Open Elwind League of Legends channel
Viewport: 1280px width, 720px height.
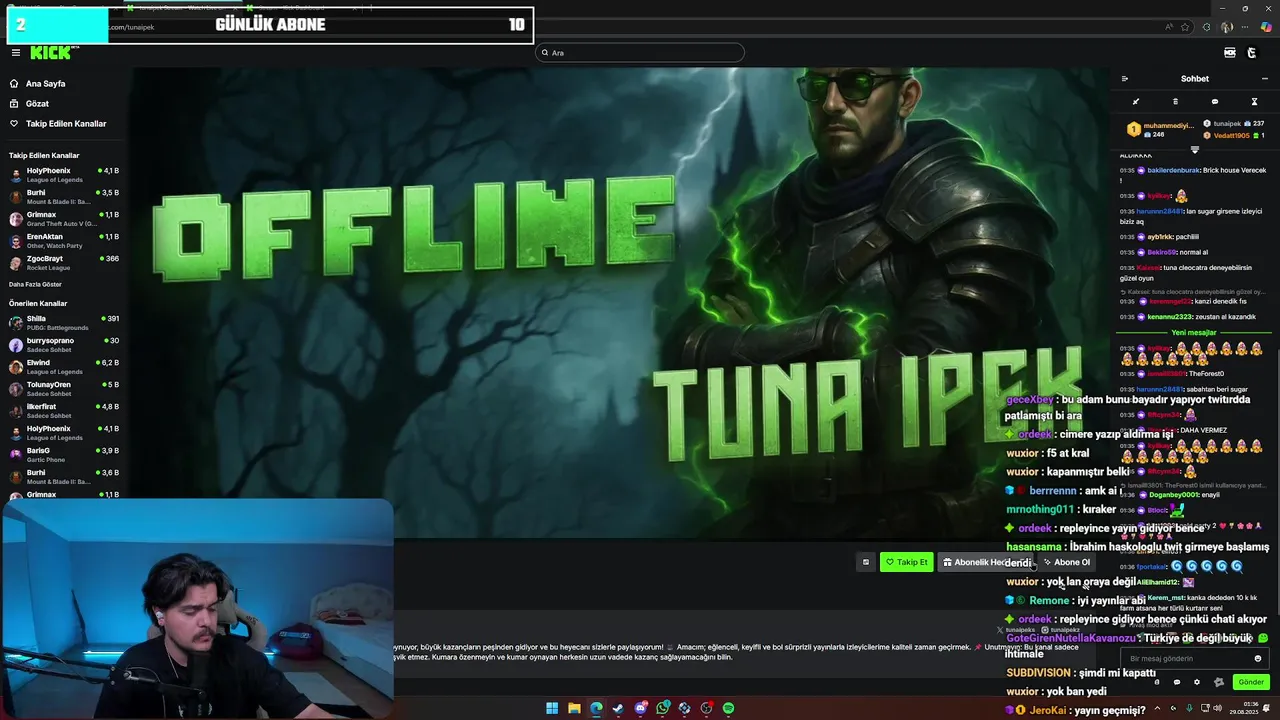(x=64, y=366)
